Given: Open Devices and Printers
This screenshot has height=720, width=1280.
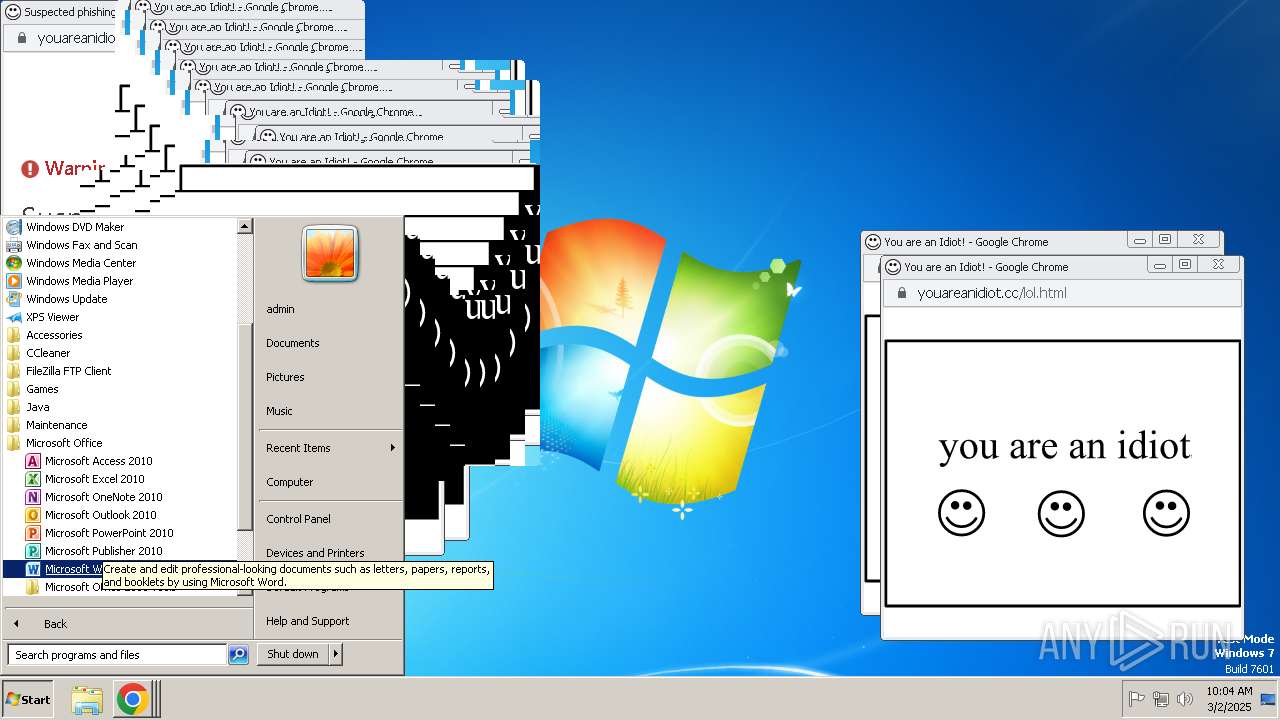Looking at the screenshot, I should pos(315,553).
